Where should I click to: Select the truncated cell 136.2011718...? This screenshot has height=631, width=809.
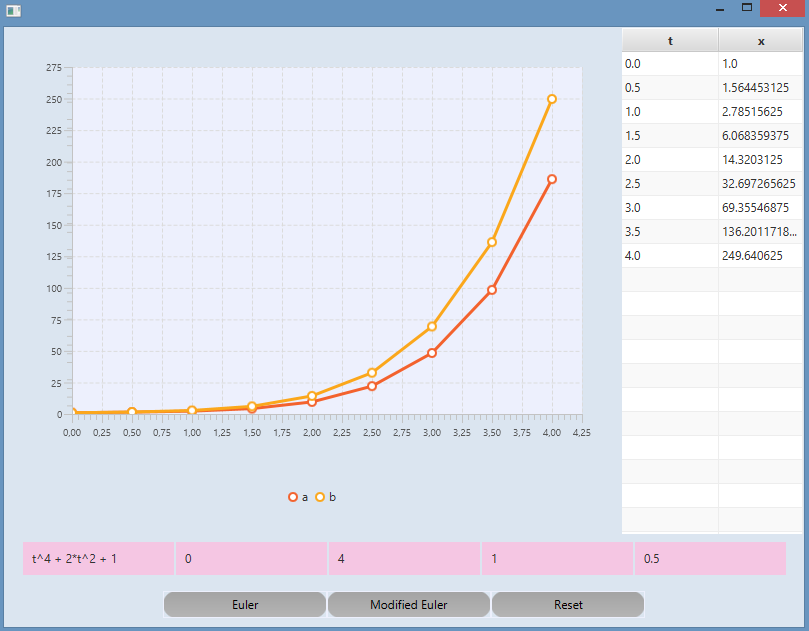761,232
